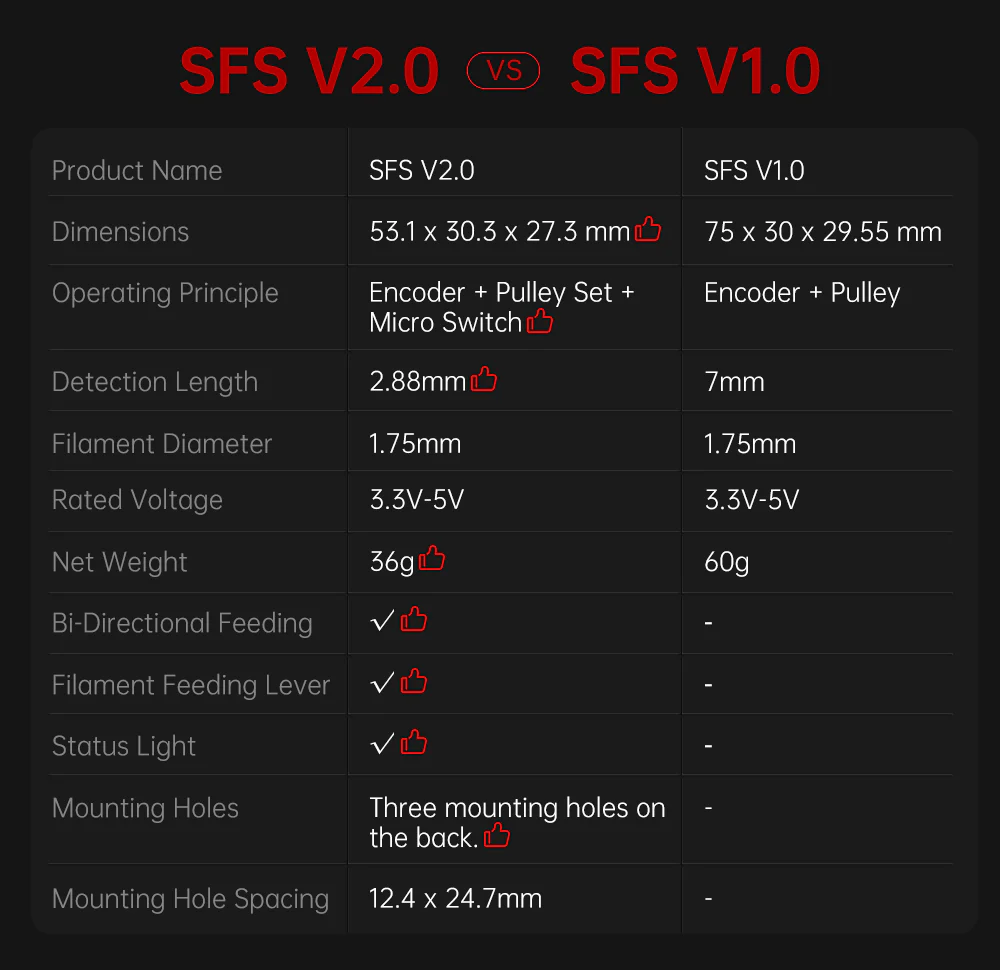
Task: Click the Status Light checkmark
Action: tap(382, 745)
